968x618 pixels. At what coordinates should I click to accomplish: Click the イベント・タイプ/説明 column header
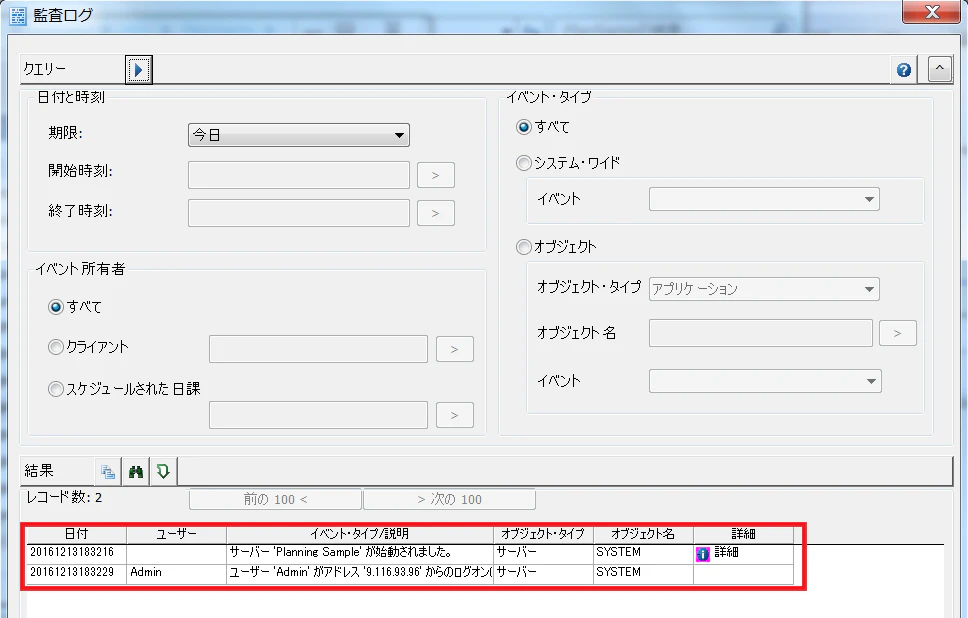(x=360, y=535)
